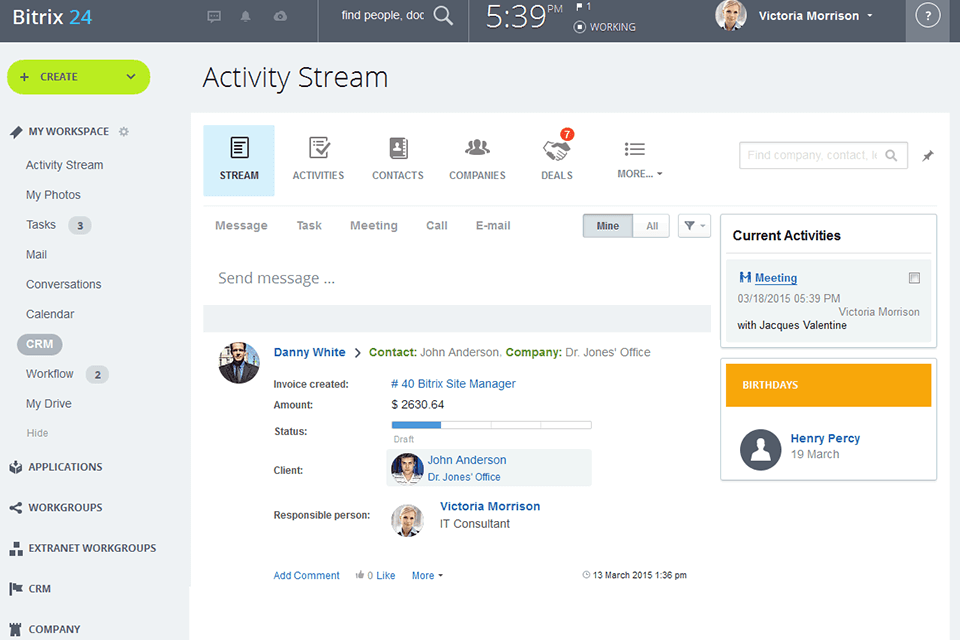
Task: Open the chat messages icon in header
Action: pos(214,17)
